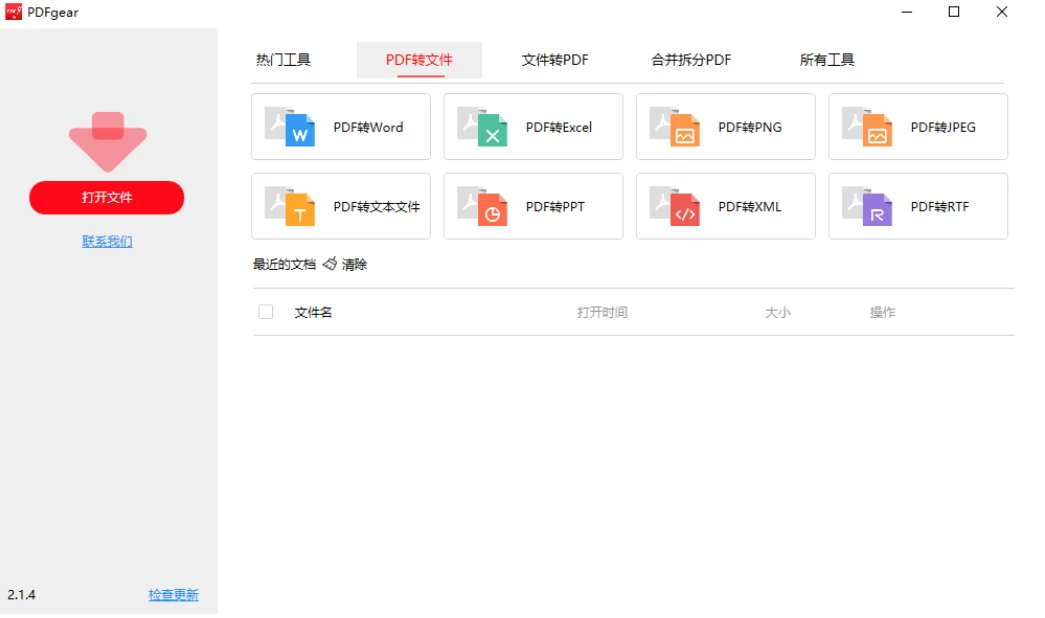This screenshot has width=1045, height=618.
Task: Click the PDF转PPT red icon
Action: pyautogui.click(x=483, y=206)
